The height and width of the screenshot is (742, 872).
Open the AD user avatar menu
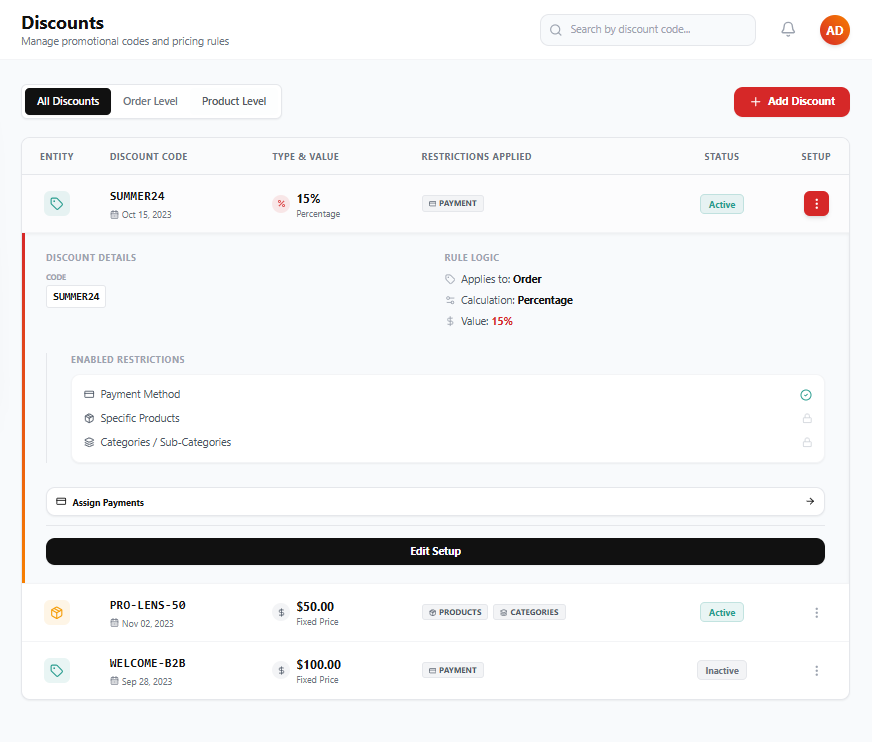pos(834,30)
